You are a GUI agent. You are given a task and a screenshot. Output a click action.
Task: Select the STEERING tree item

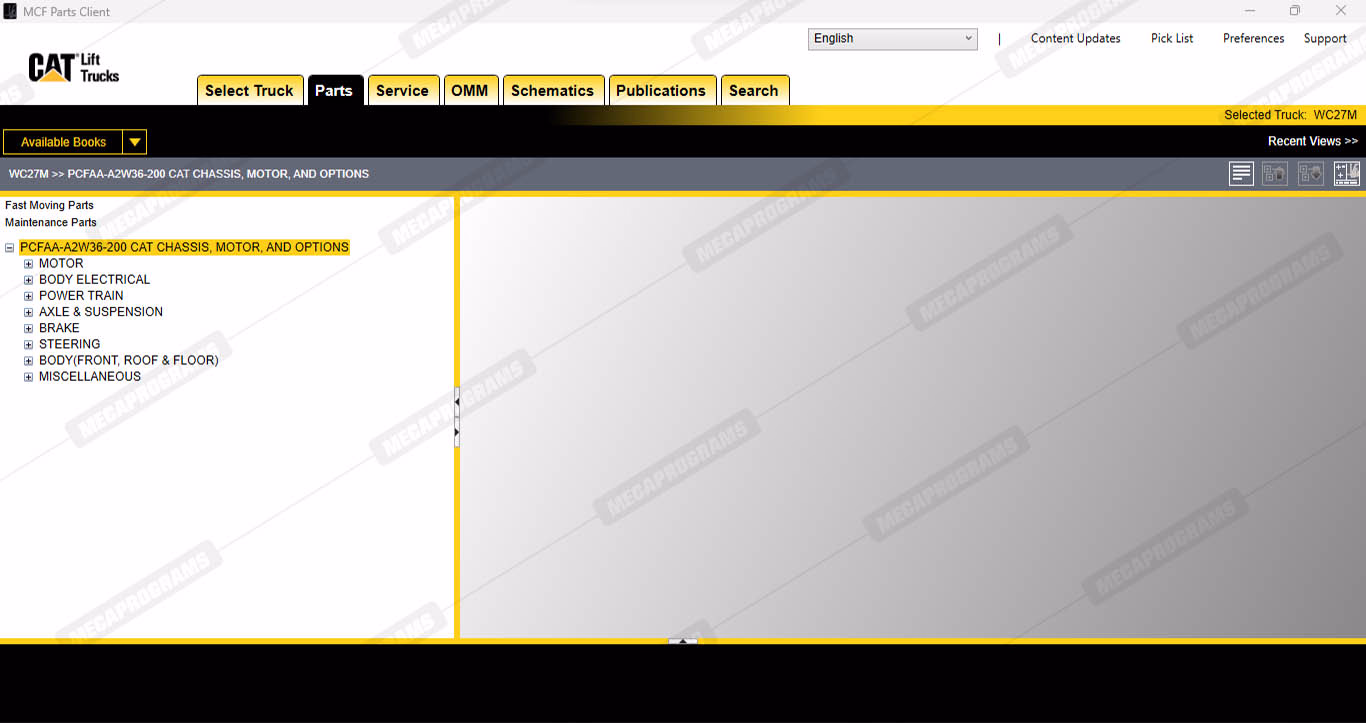coord(69,344)
